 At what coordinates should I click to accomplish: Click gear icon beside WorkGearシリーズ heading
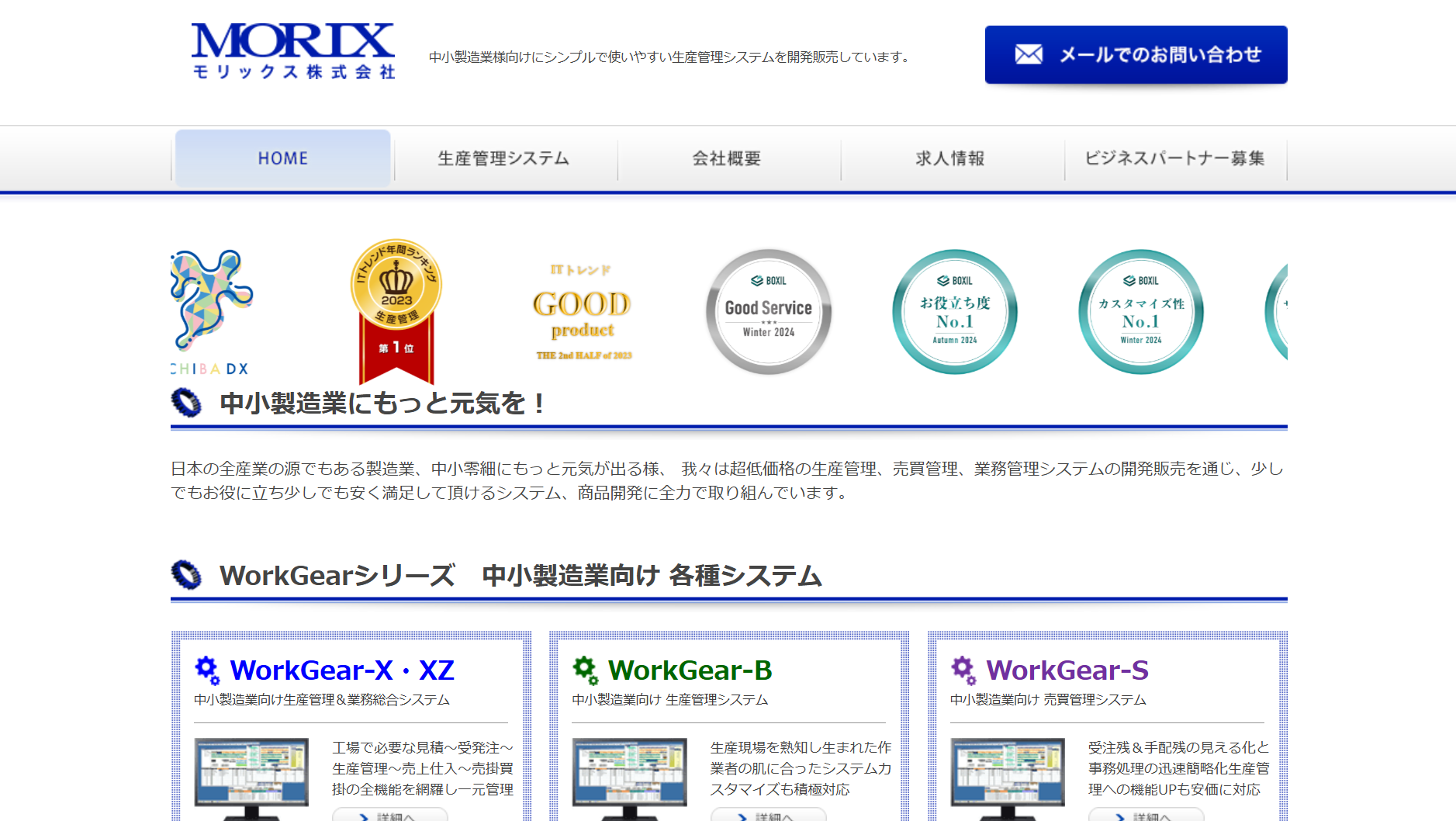(x=186, y=575)
